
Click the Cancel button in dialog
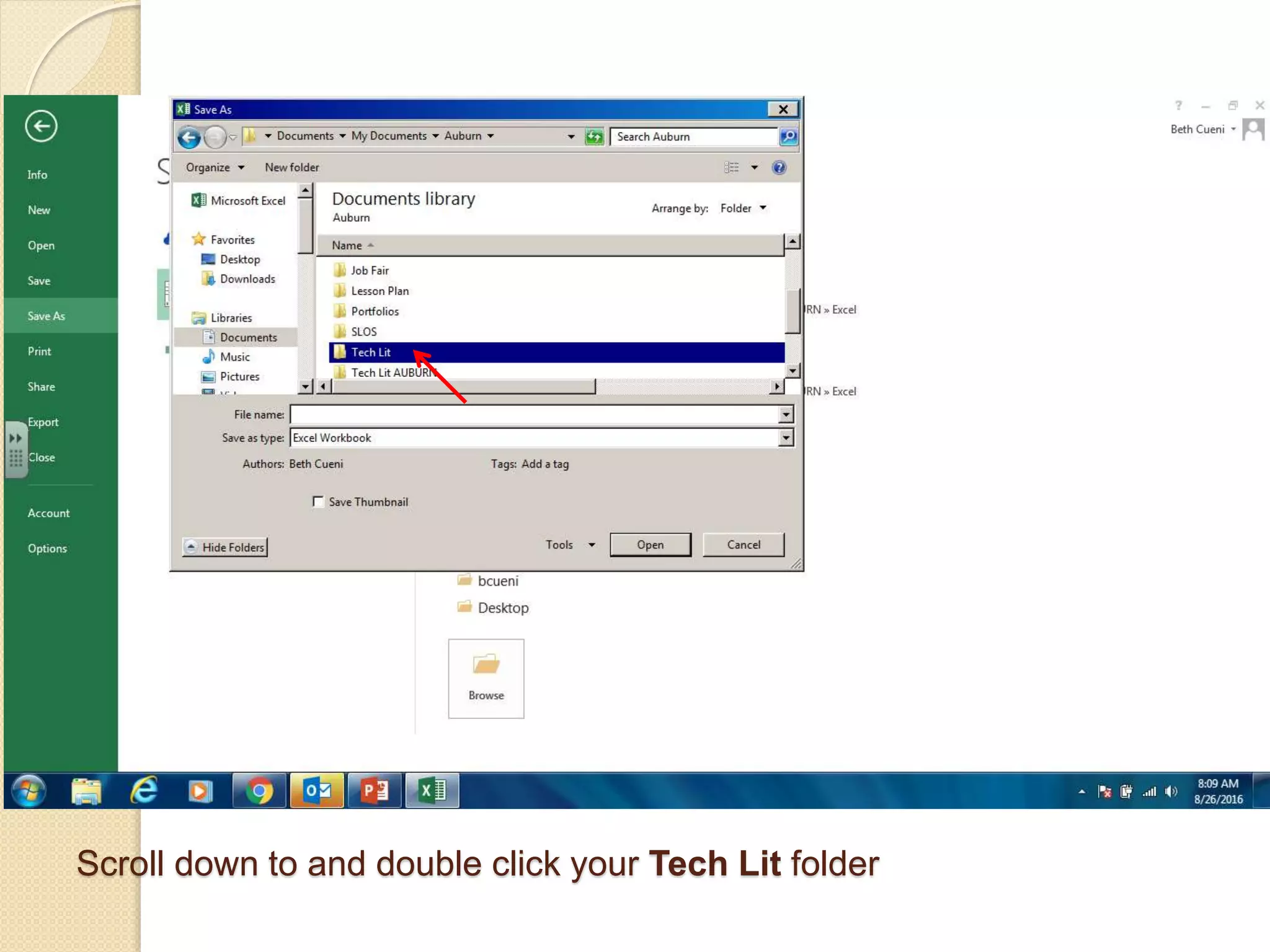pyautogui.click(x=744, y=545)
